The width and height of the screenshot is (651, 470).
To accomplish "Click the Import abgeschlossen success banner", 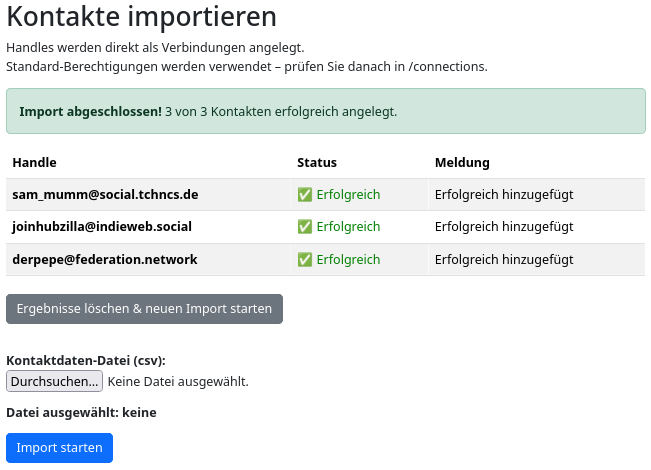I will coord(325,111).
